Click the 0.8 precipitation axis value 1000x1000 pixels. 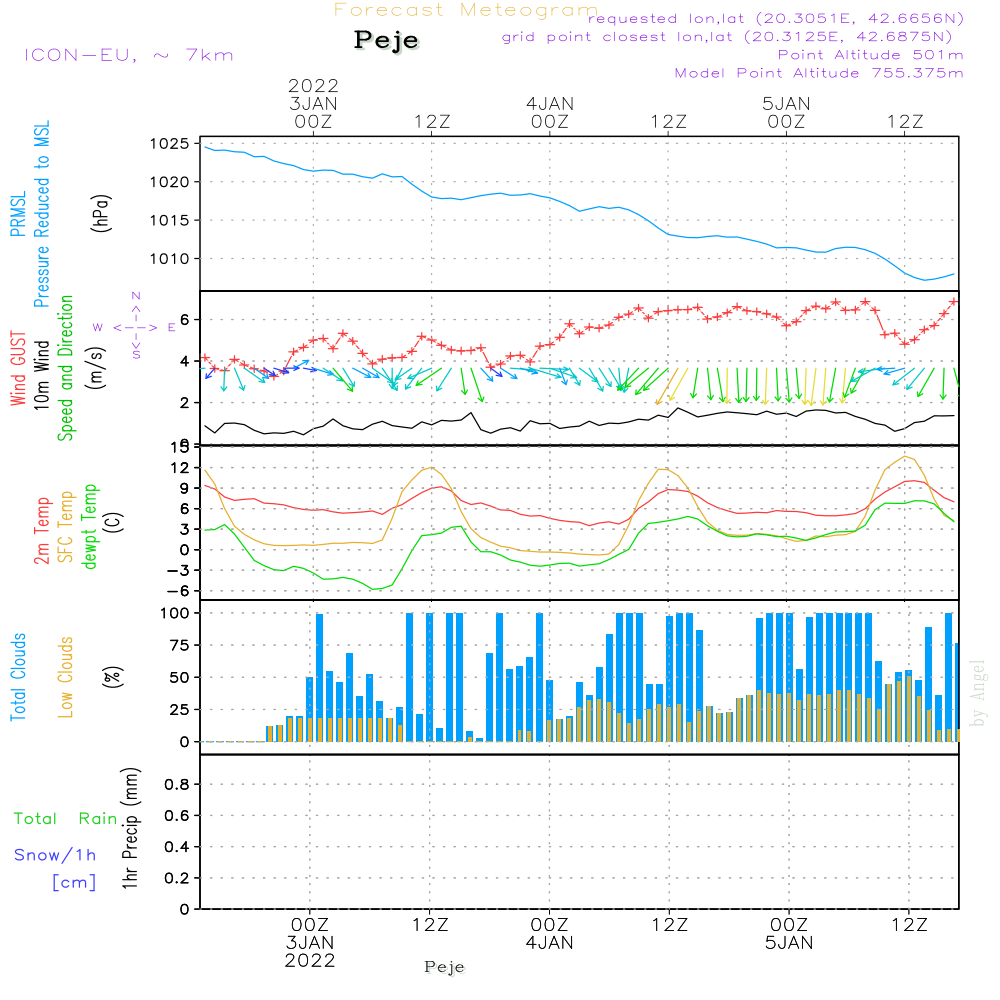(x=177, y=784)
